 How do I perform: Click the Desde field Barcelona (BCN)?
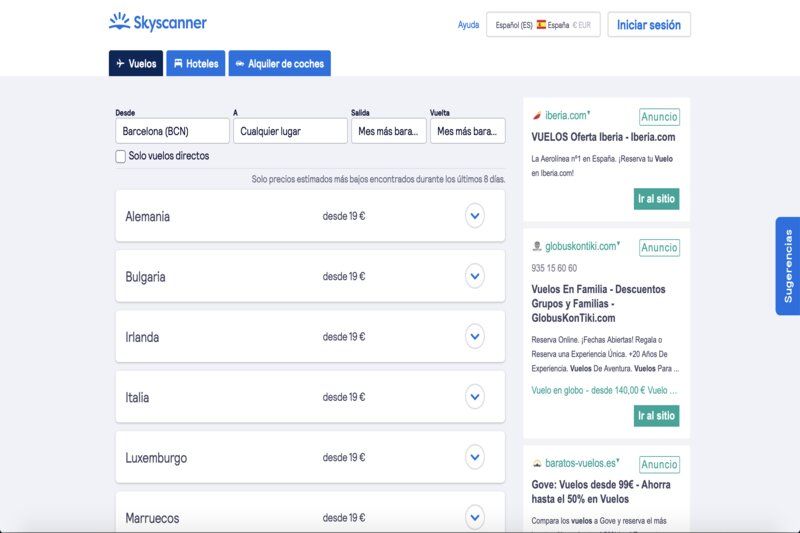(172, 131)
